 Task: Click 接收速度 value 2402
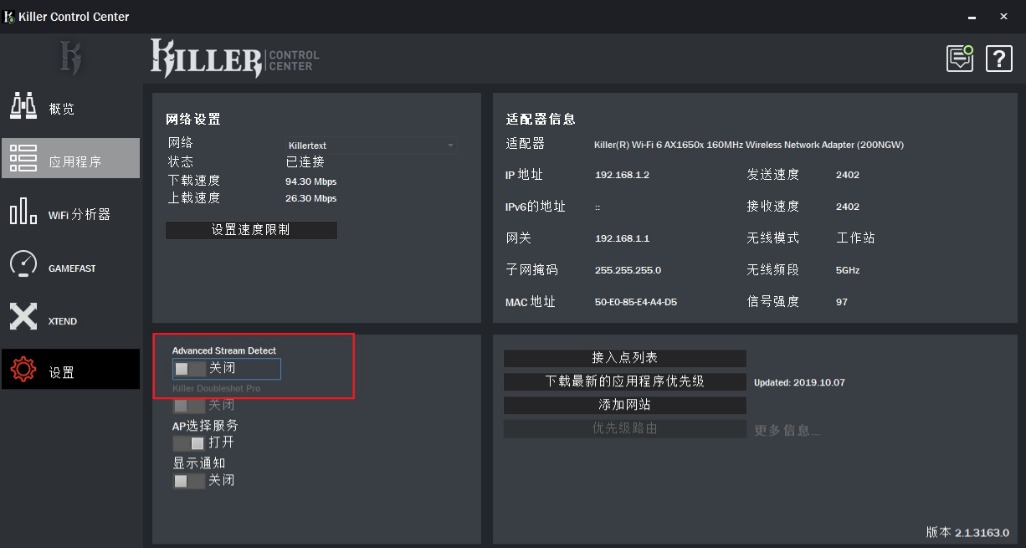[847, 206]
